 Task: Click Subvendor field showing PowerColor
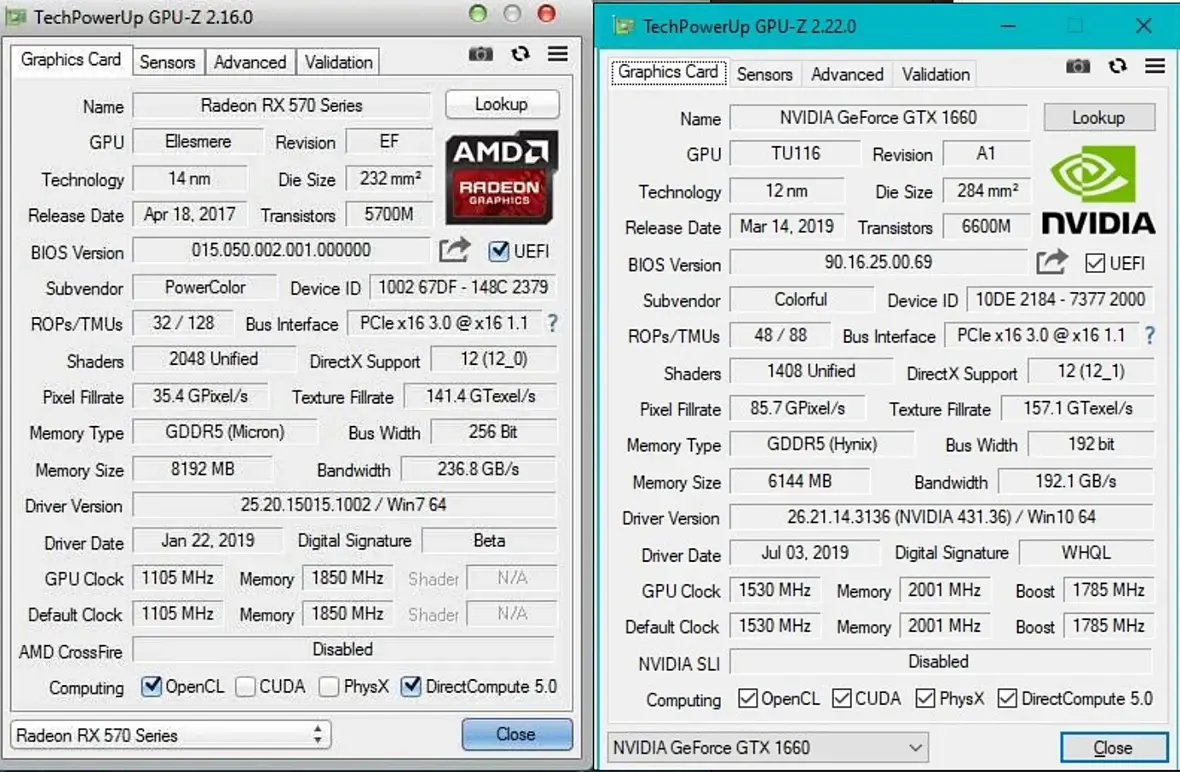click(x=205, y=287)
